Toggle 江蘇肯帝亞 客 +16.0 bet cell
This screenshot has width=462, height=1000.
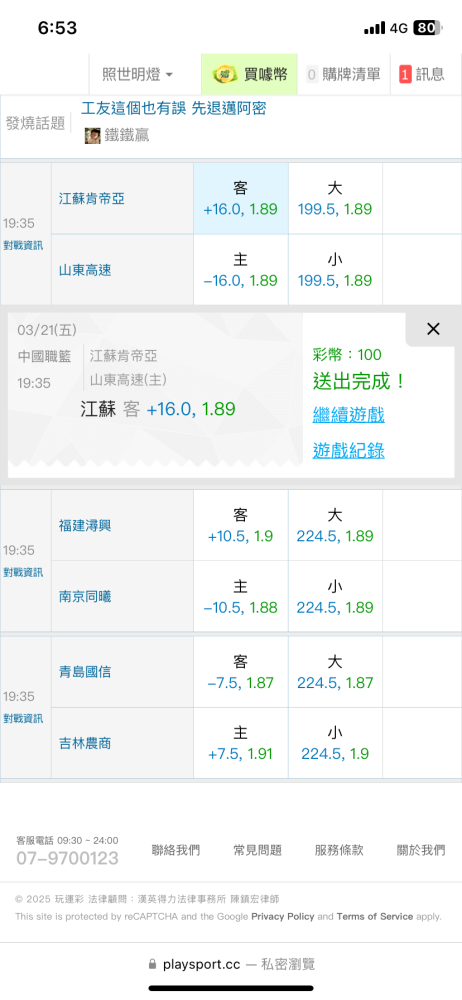coord(241,198)
